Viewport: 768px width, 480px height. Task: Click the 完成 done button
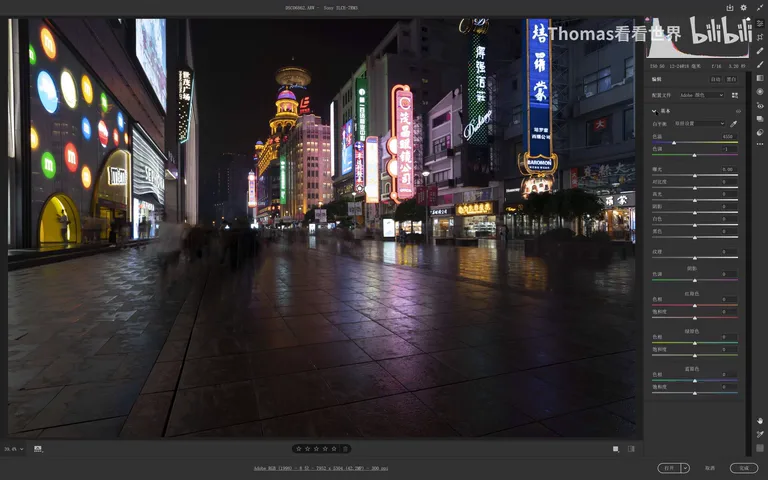[x=744, y=468]
